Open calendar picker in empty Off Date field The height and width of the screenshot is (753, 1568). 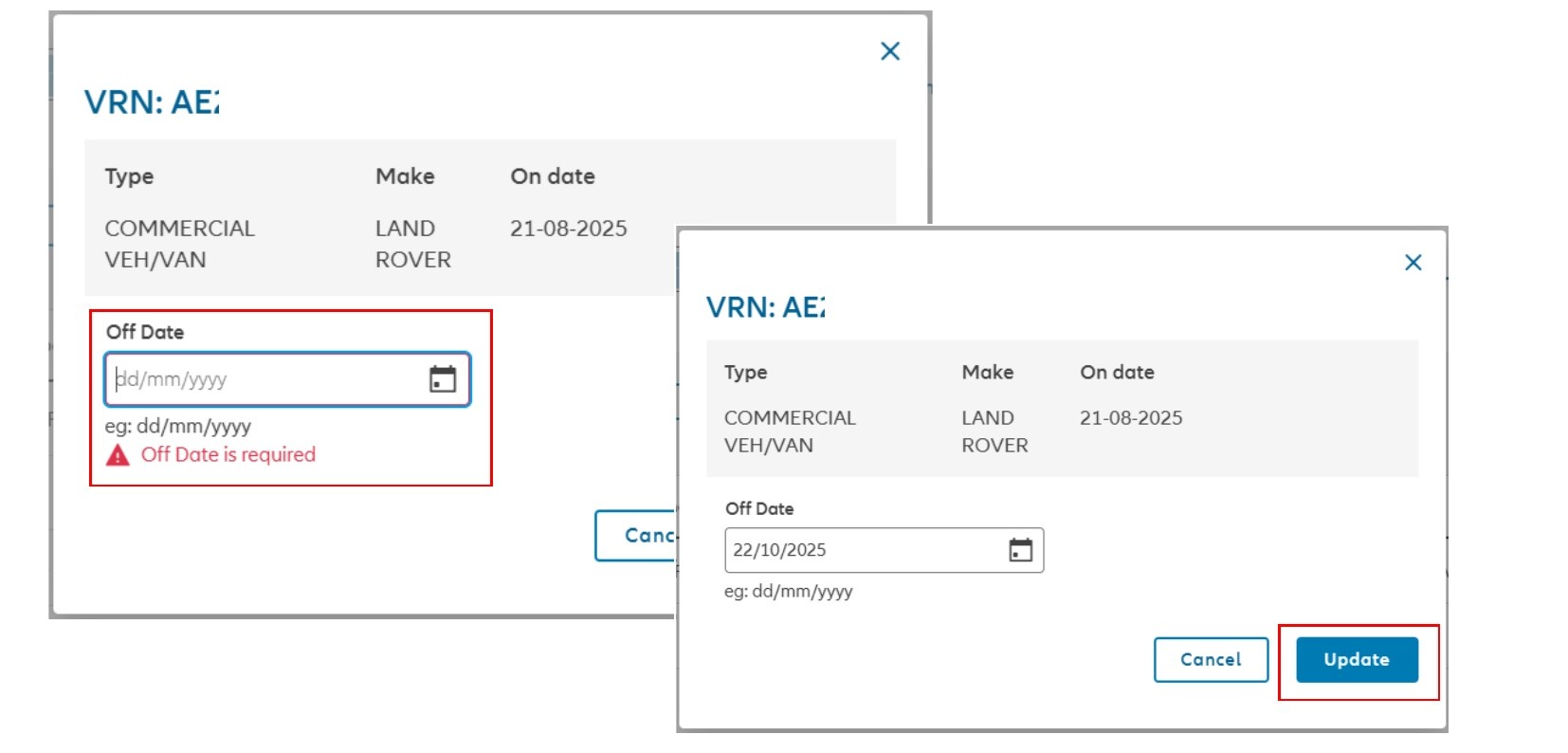click(443, 379)
